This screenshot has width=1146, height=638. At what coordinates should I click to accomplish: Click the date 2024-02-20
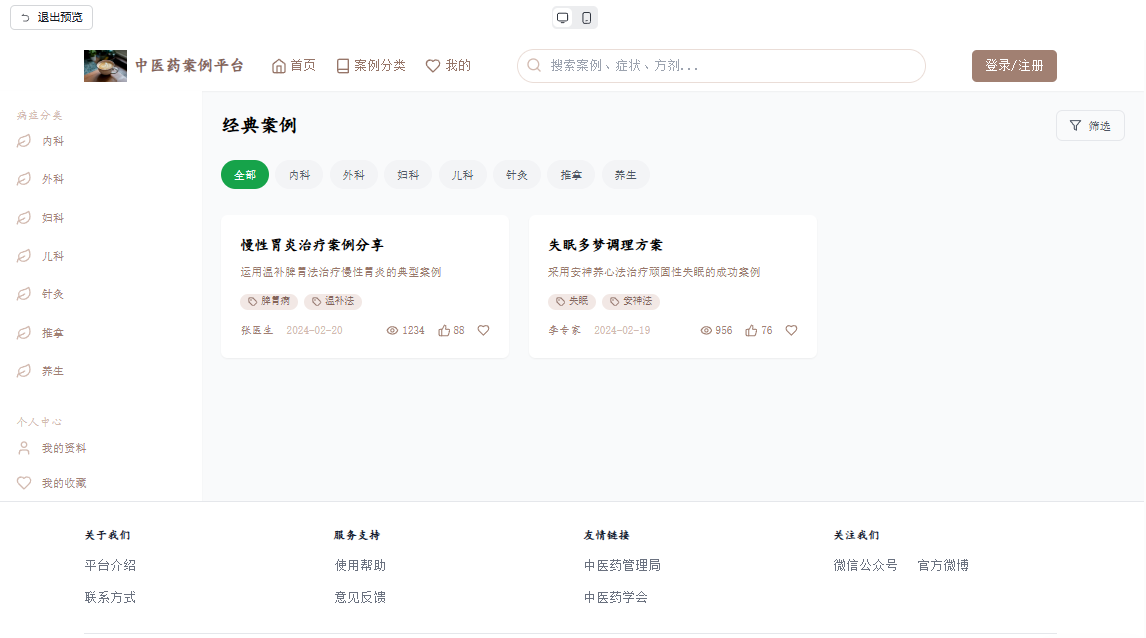pos(314,330)
